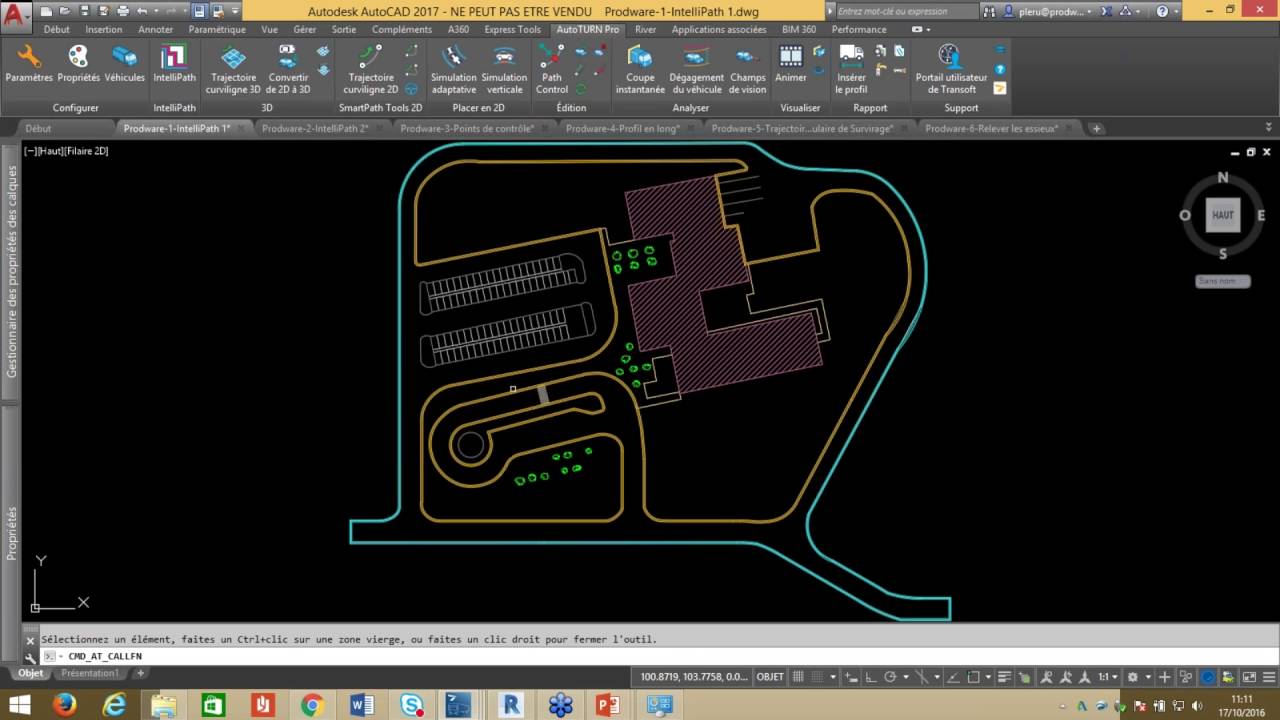Toggle ortho mode in status bar
The width and height of the screenshot is (1280, 720).
[x=871, y=677]
